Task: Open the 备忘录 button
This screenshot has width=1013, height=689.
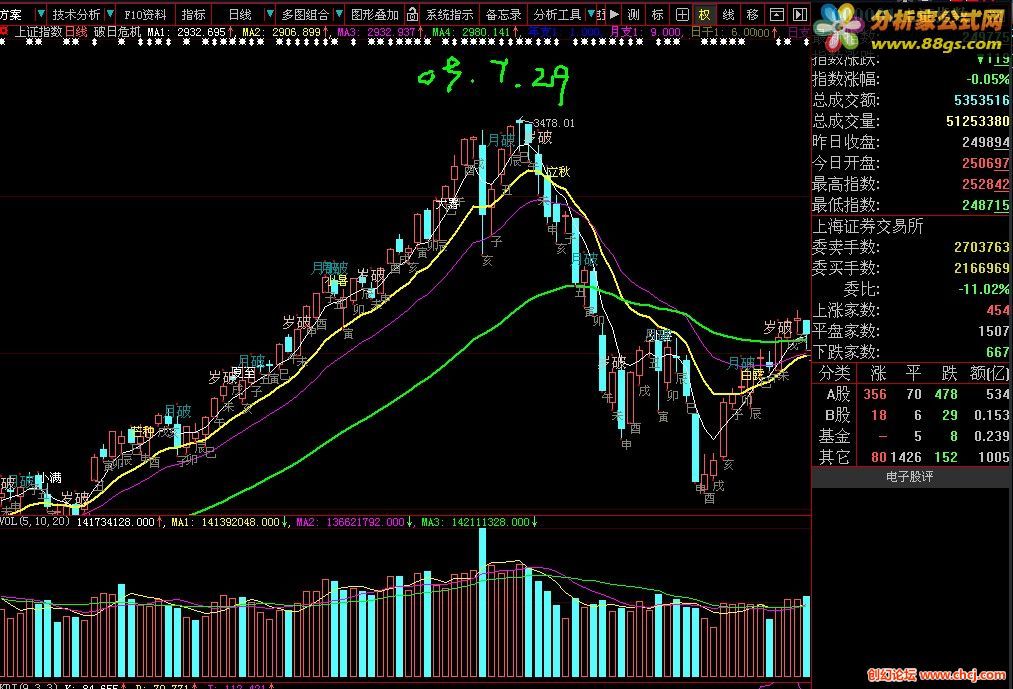Action: 503,14
